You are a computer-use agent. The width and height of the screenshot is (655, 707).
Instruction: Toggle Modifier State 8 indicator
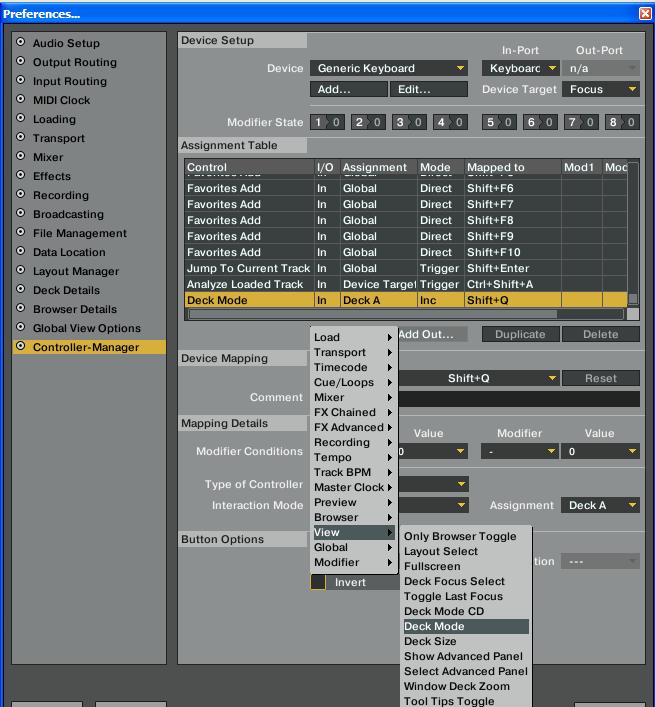coord(623,122)
